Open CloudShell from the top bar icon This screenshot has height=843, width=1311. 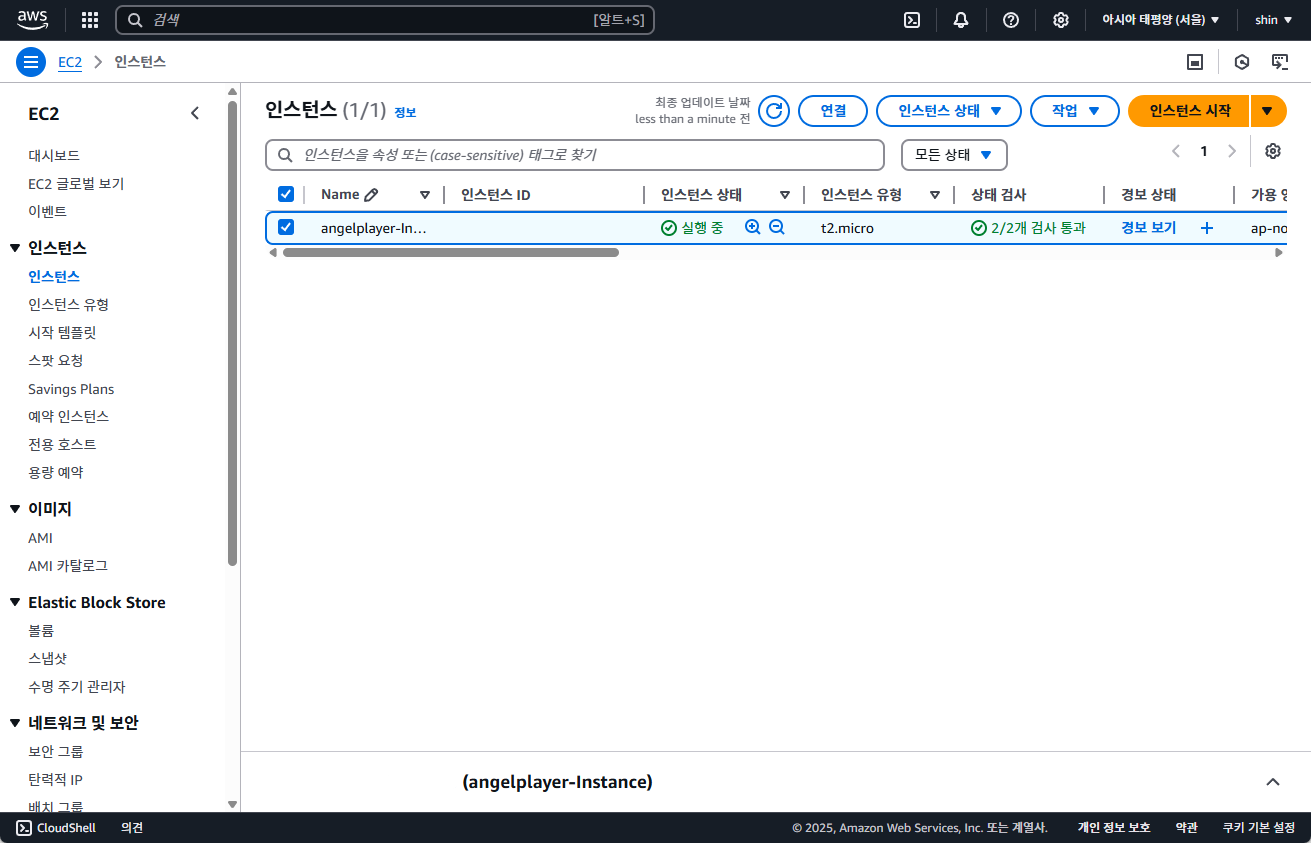pos(912,20)
